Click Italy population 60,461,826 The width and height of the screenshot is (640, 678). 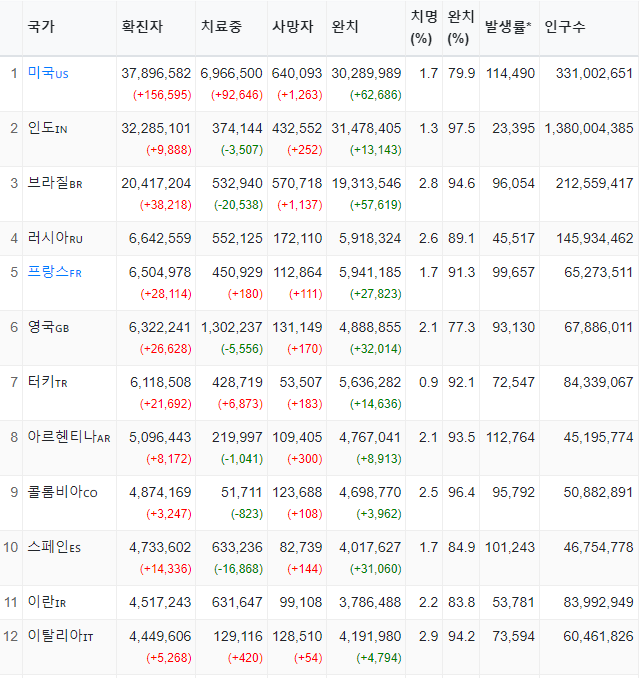pos(598,636)
